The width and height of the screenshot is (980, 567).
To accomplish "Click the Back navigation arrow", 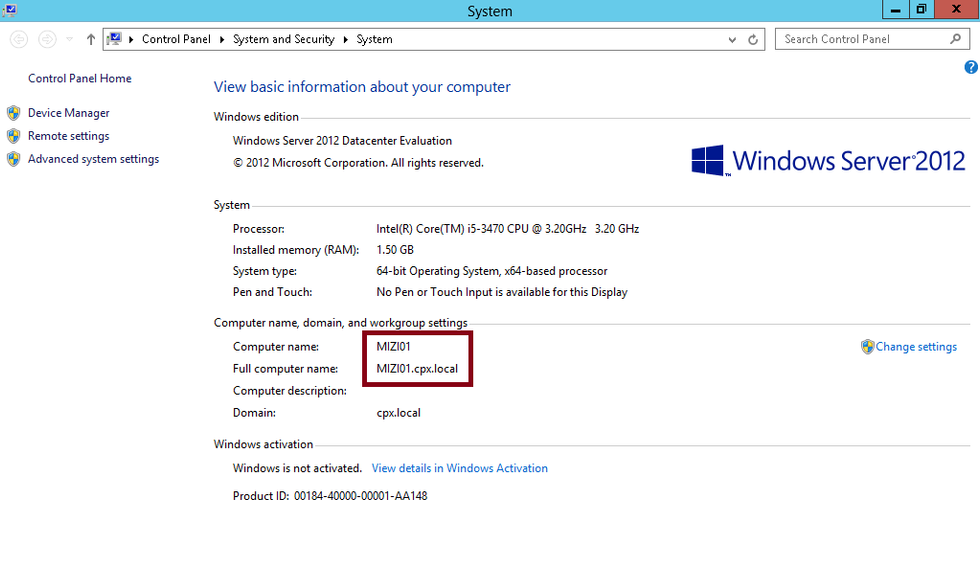I will click(19, 39).
